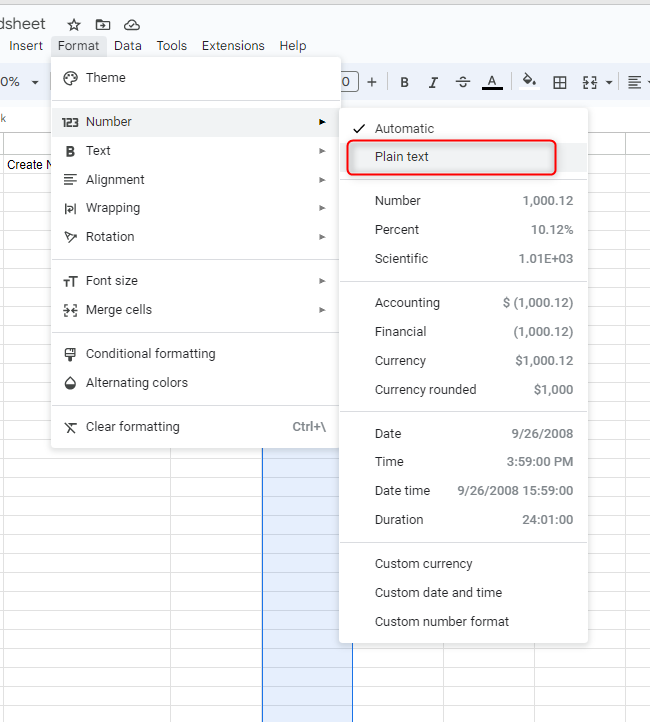Apply the Duration format
This screenshot has width=650, height=722.
tap(464, 520)
